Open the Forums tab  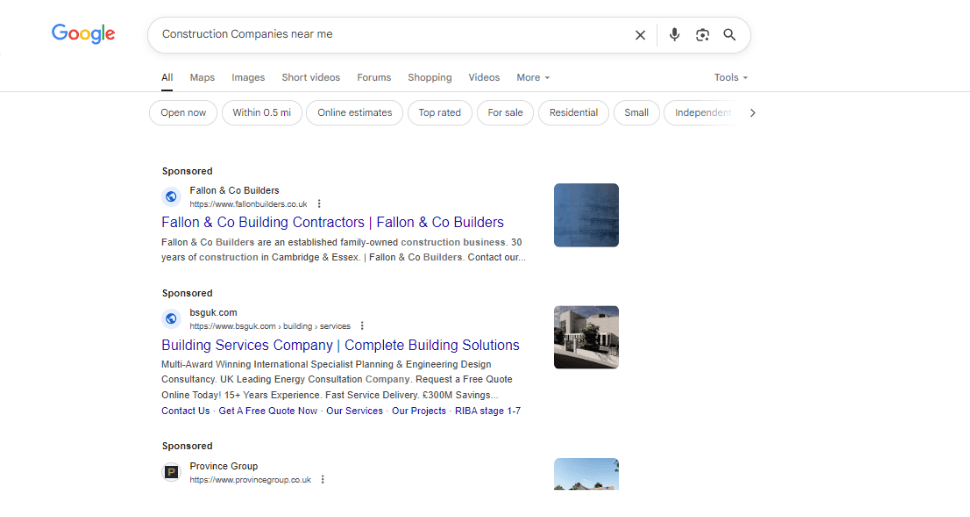click(374, 77)
